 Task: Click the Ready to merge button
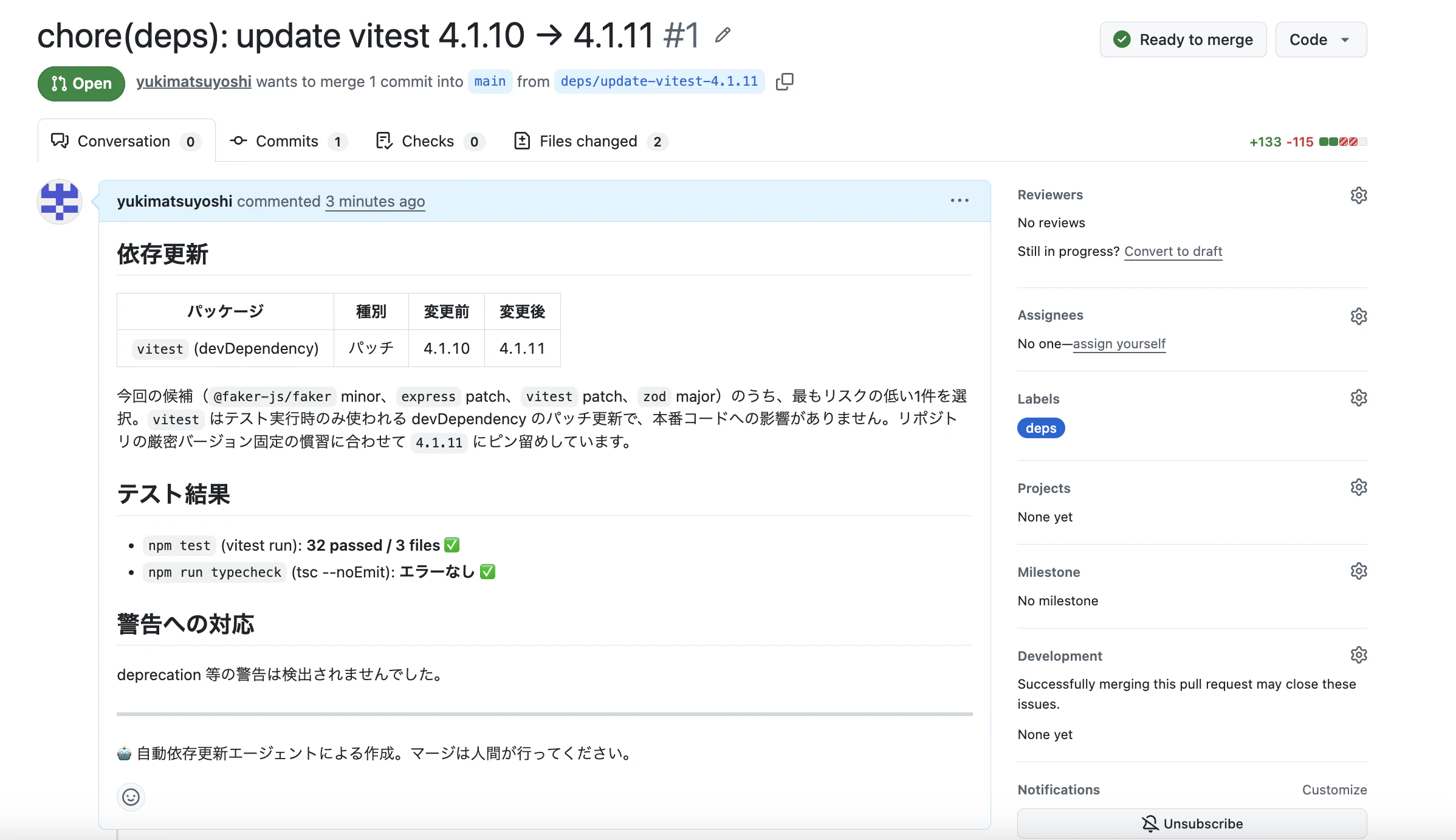[1183, 40]
